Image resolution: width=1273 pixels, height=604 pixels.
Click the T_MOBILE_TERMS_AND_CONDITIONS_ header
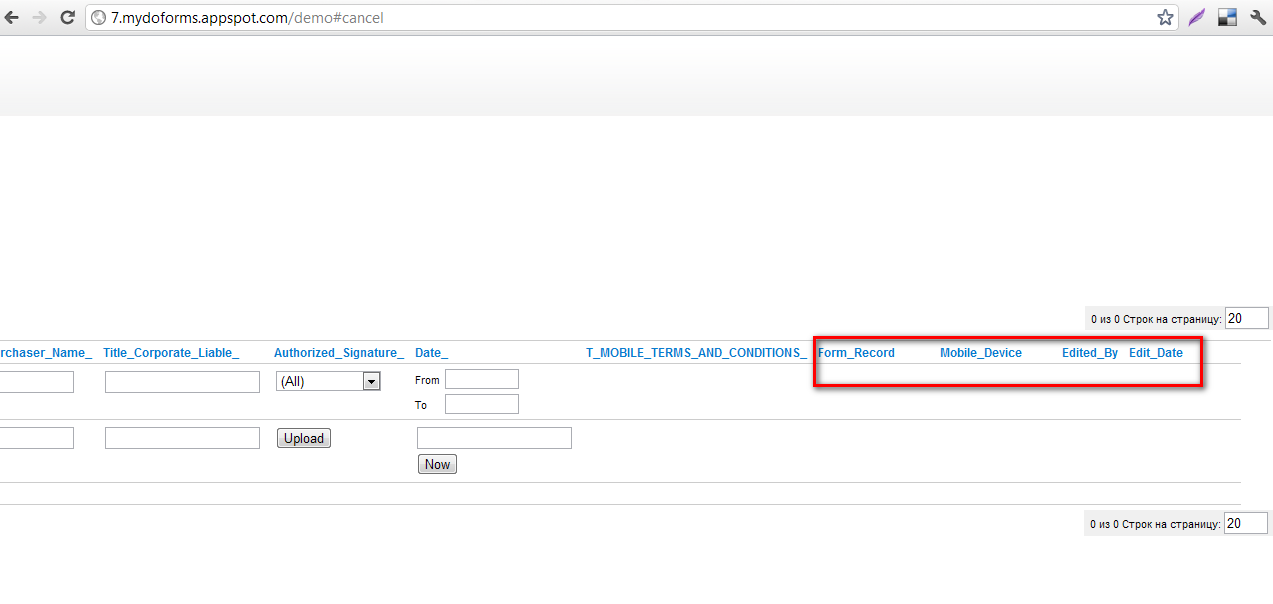(696, 353)
